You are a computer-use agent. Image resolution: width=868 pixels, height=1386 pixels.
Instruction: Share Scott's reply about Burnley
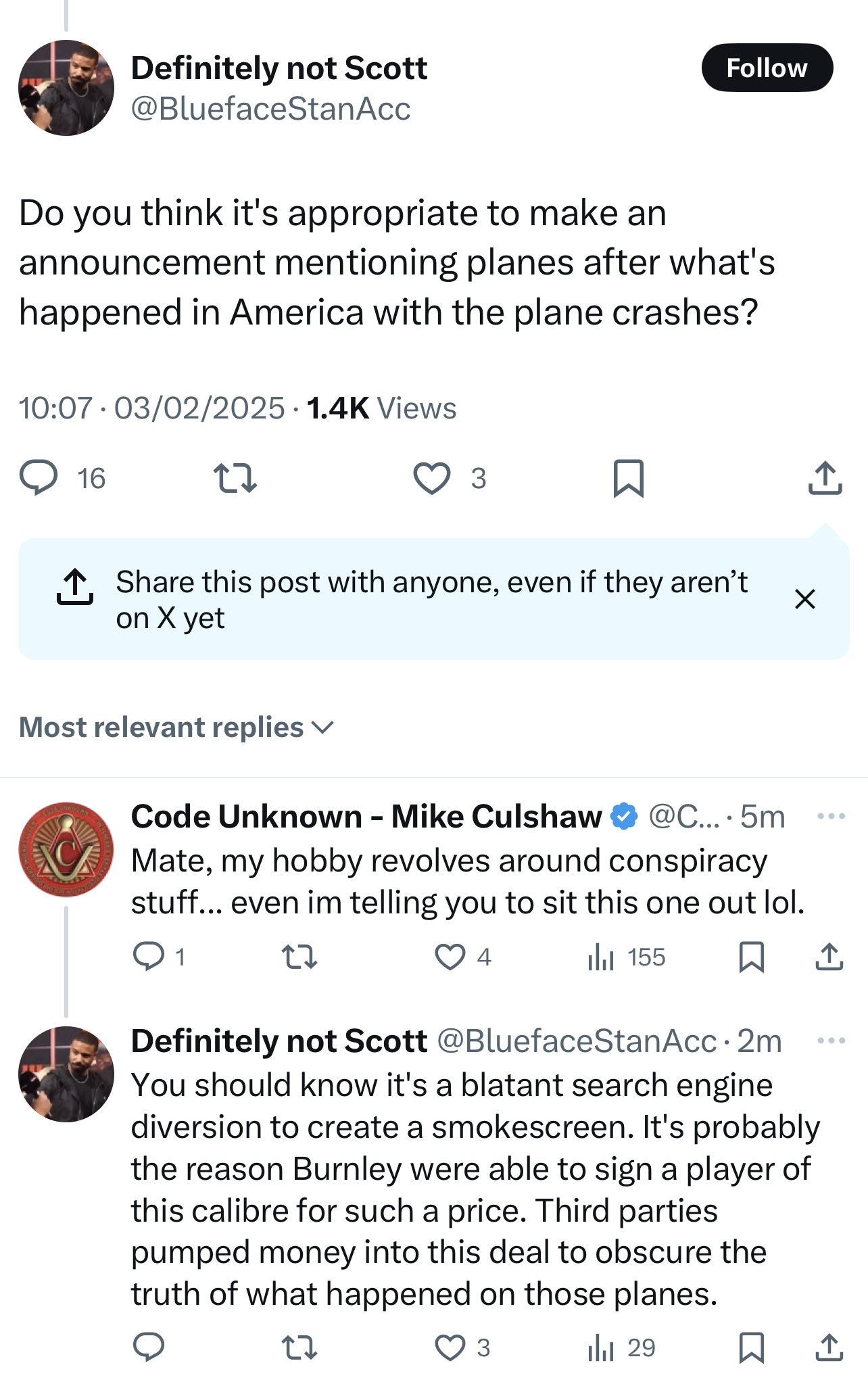(829, 1347)
